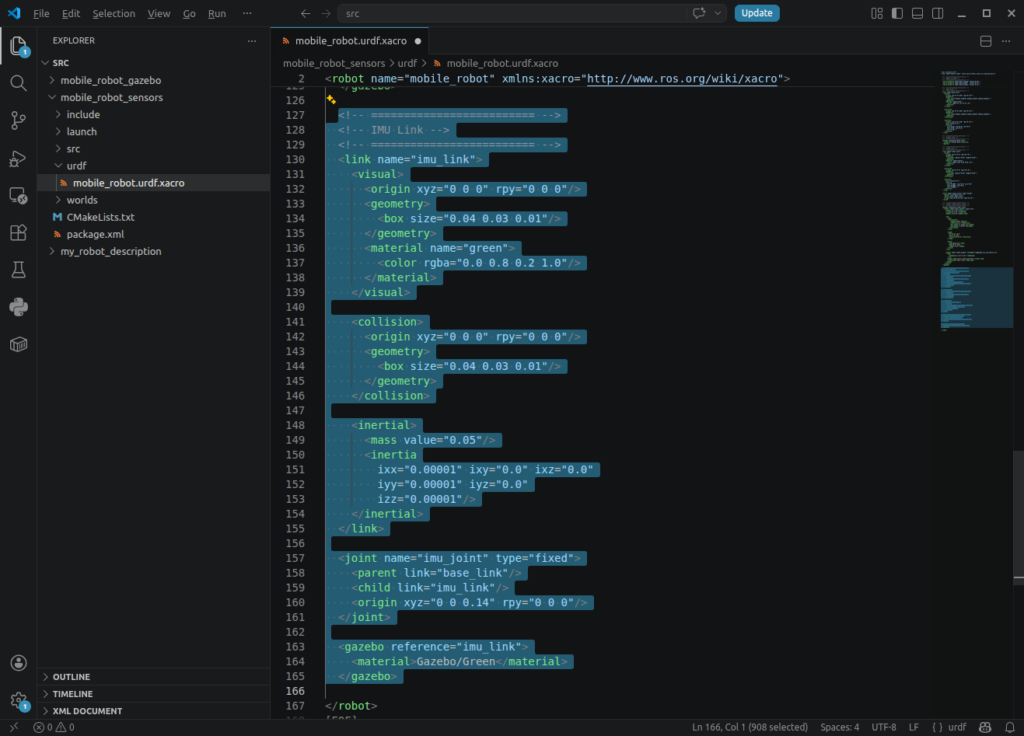Change end of line sequence LF

[x=914, y=727]
